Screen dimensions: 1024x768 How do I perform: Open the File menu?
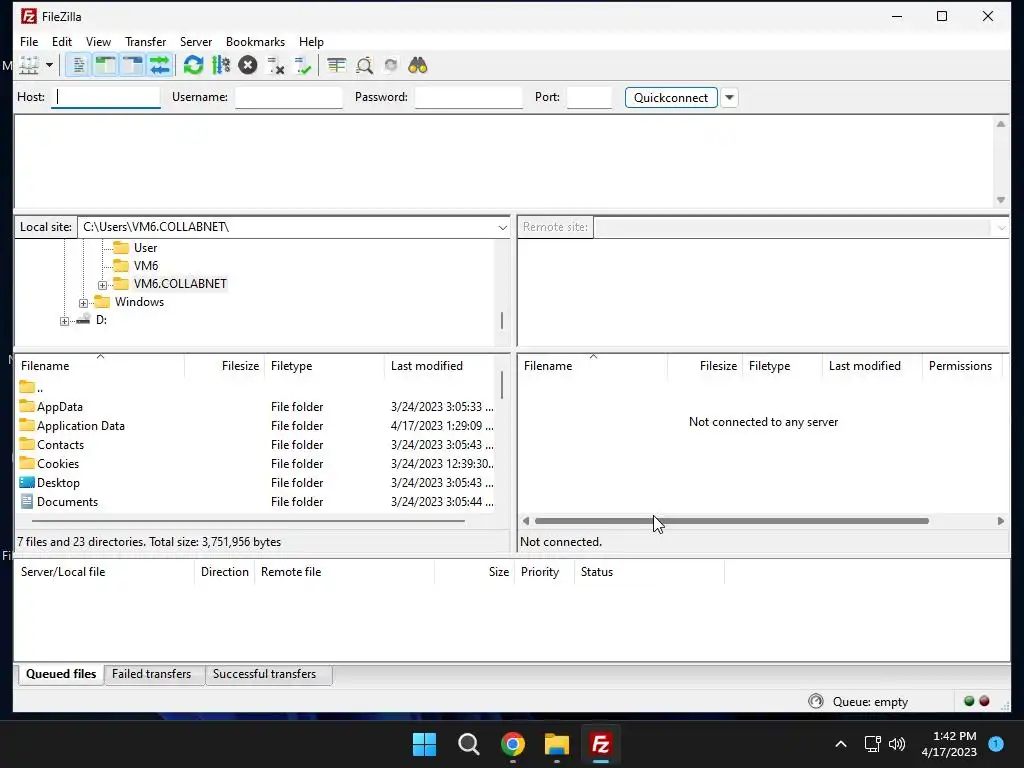coord(29,42)
